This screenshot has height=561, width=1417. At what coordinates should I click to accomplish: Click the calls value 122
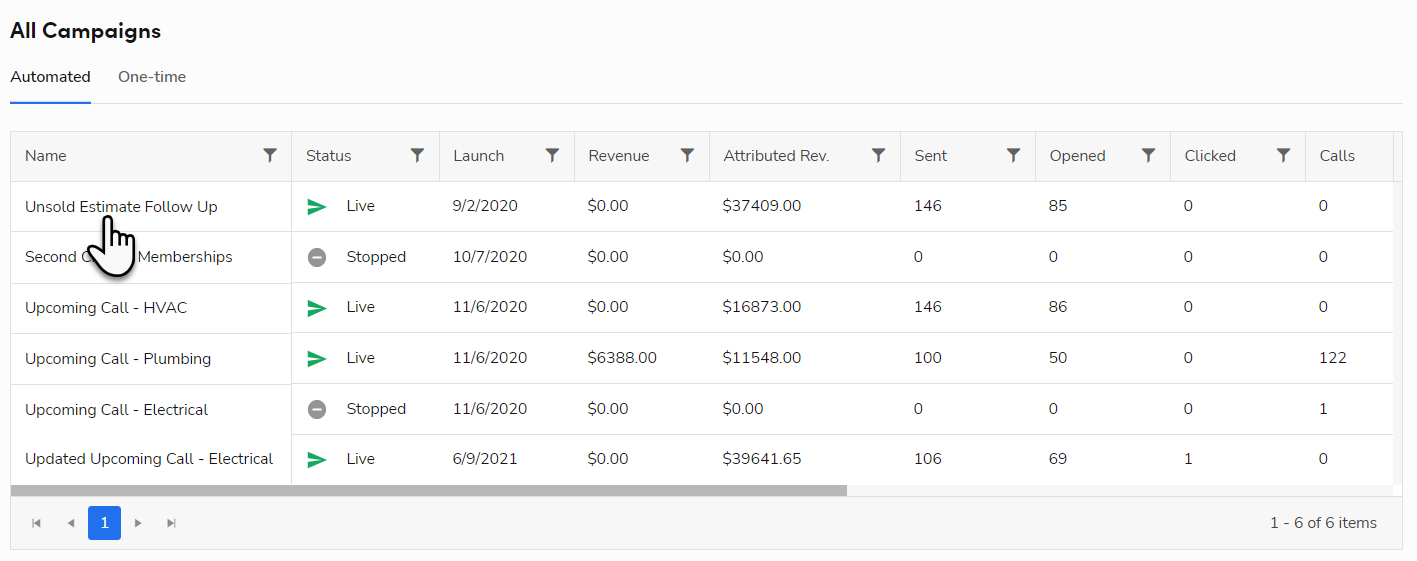1333,358
